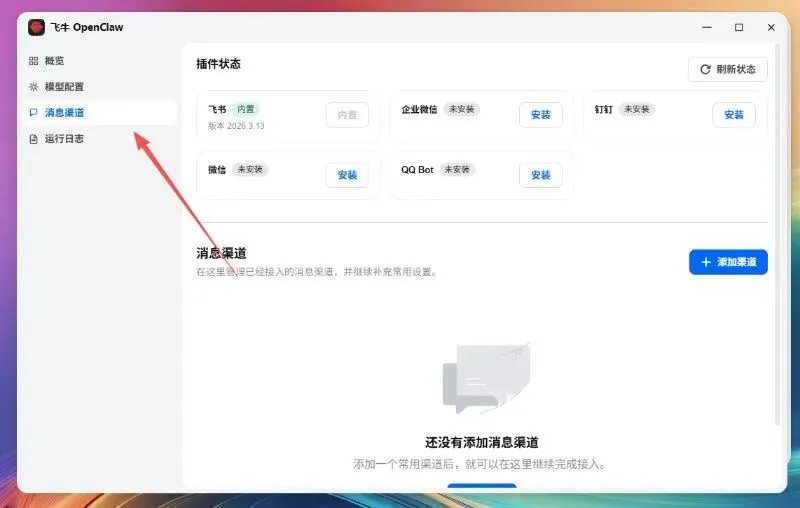Click the 企业微信 plugin name
Screen dimensions: 800x508
(x=419, y=109)
